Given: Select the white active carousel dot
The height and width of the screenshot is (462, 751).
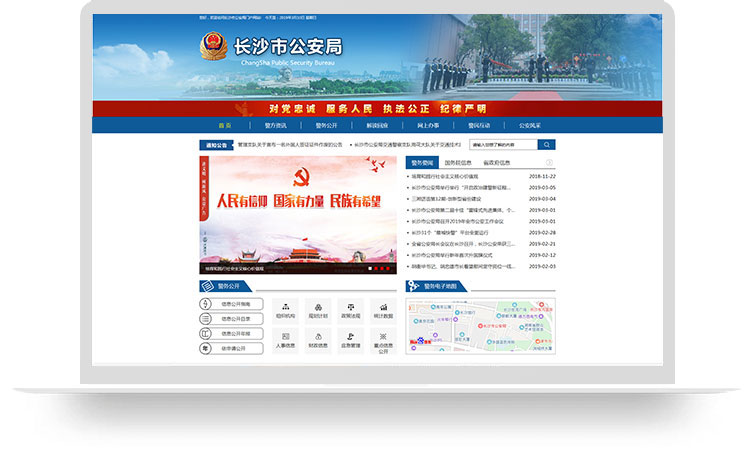Looking at the screenshot, I should [x=370, y=269].
